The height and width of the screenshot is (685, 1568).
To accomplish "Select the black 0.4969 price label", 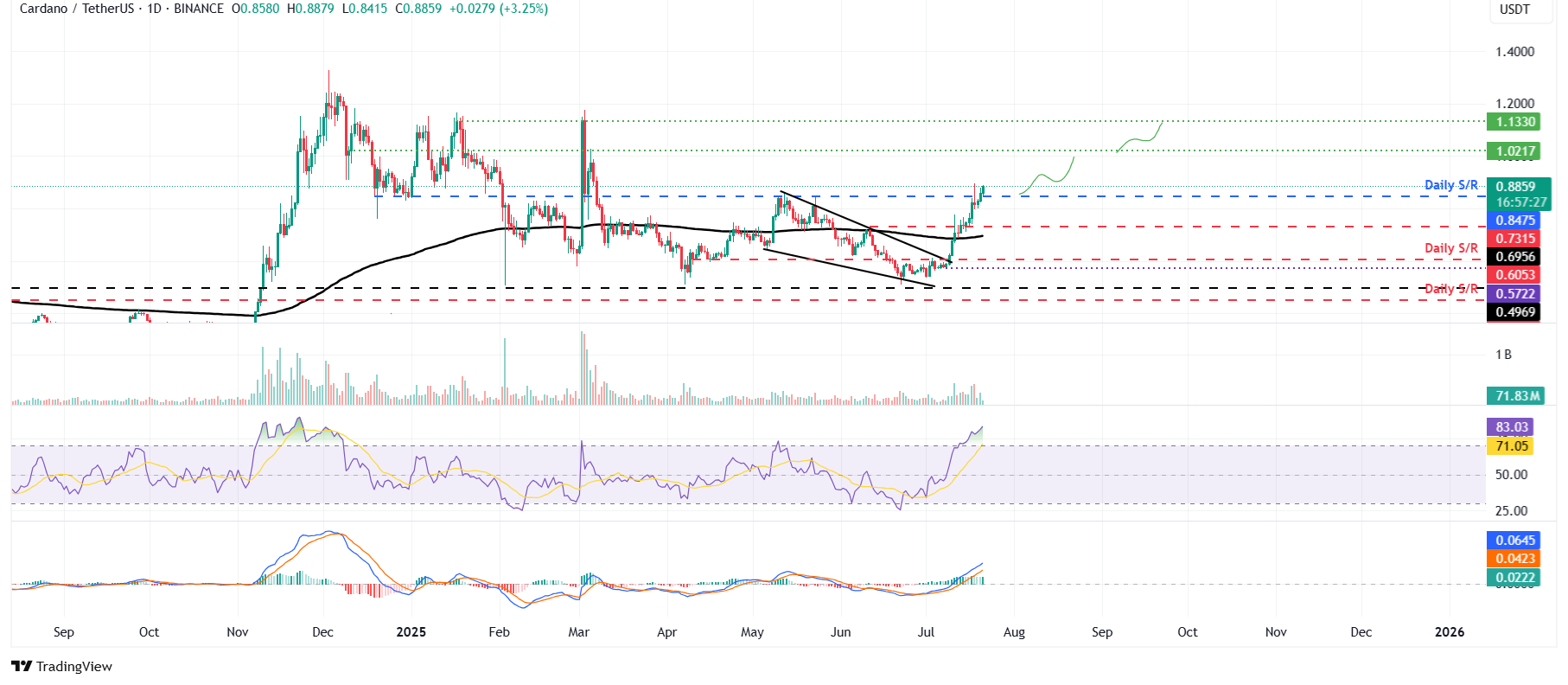I will pos(1515,312).
